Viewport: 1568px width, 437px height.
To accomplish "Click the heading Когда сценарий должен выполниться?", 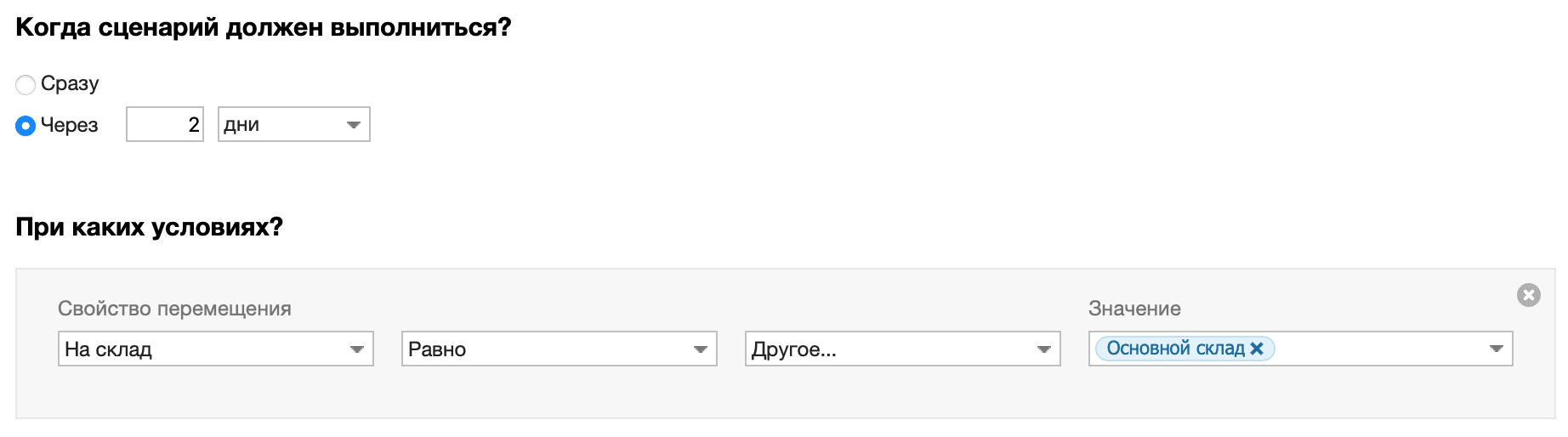I will click(264, 27).
